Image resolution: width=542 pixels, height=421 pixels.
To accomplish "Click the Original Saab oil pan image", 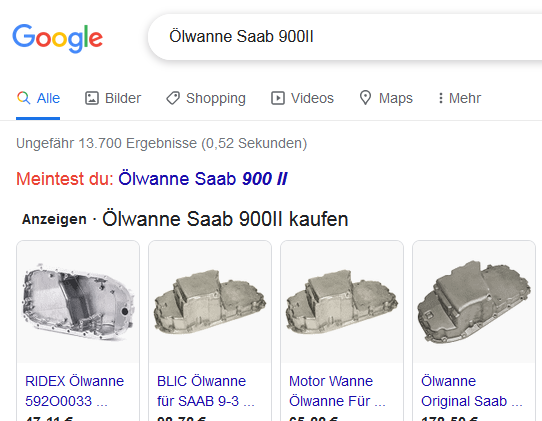I will 474,302.
